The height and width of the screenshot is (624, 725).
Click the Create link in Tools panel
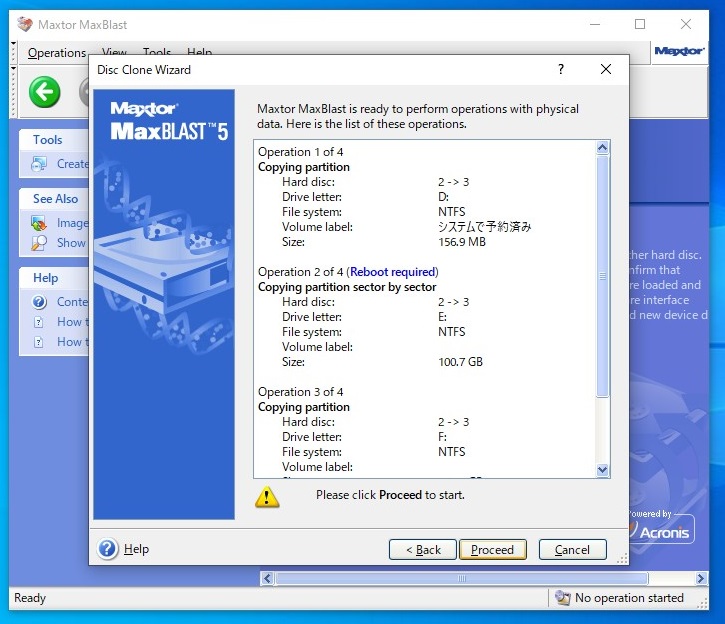tap(73, 164)
